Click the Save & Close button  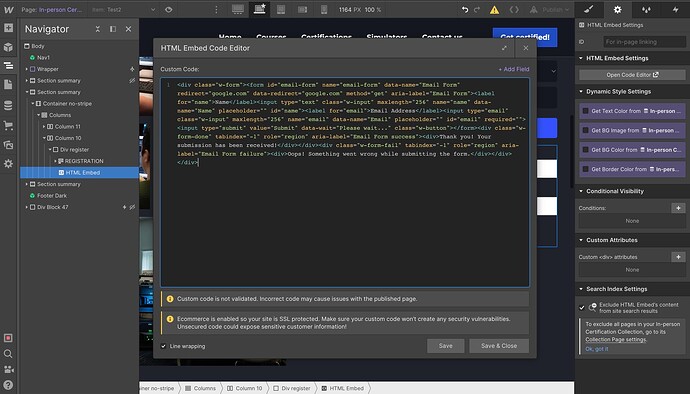pyautogui.click(x=499, y=346)
